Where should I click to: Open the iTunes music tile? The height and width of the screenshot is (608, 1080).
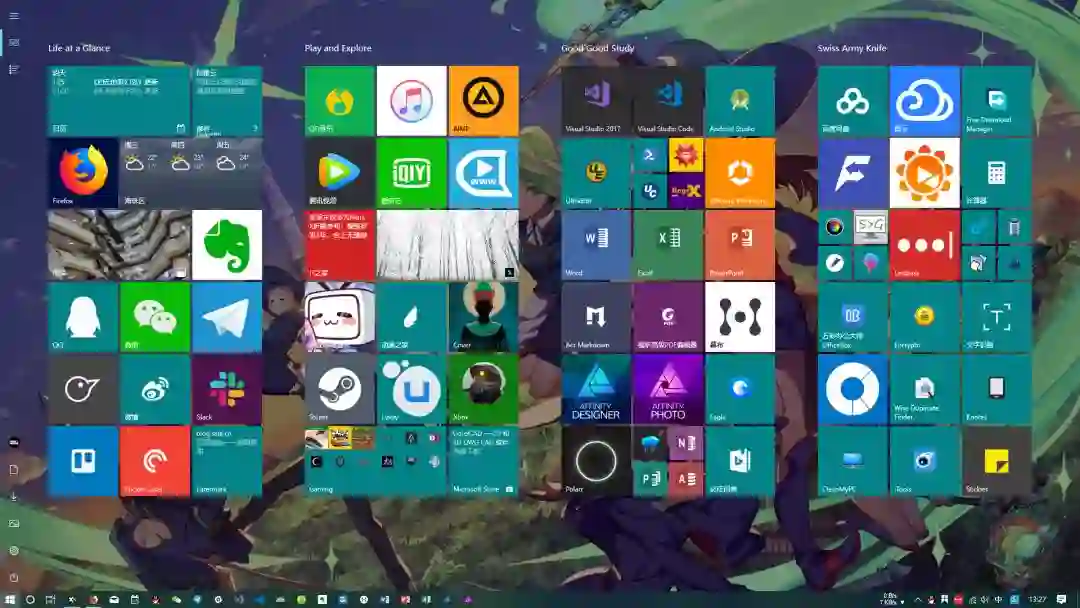click(411, 101)
